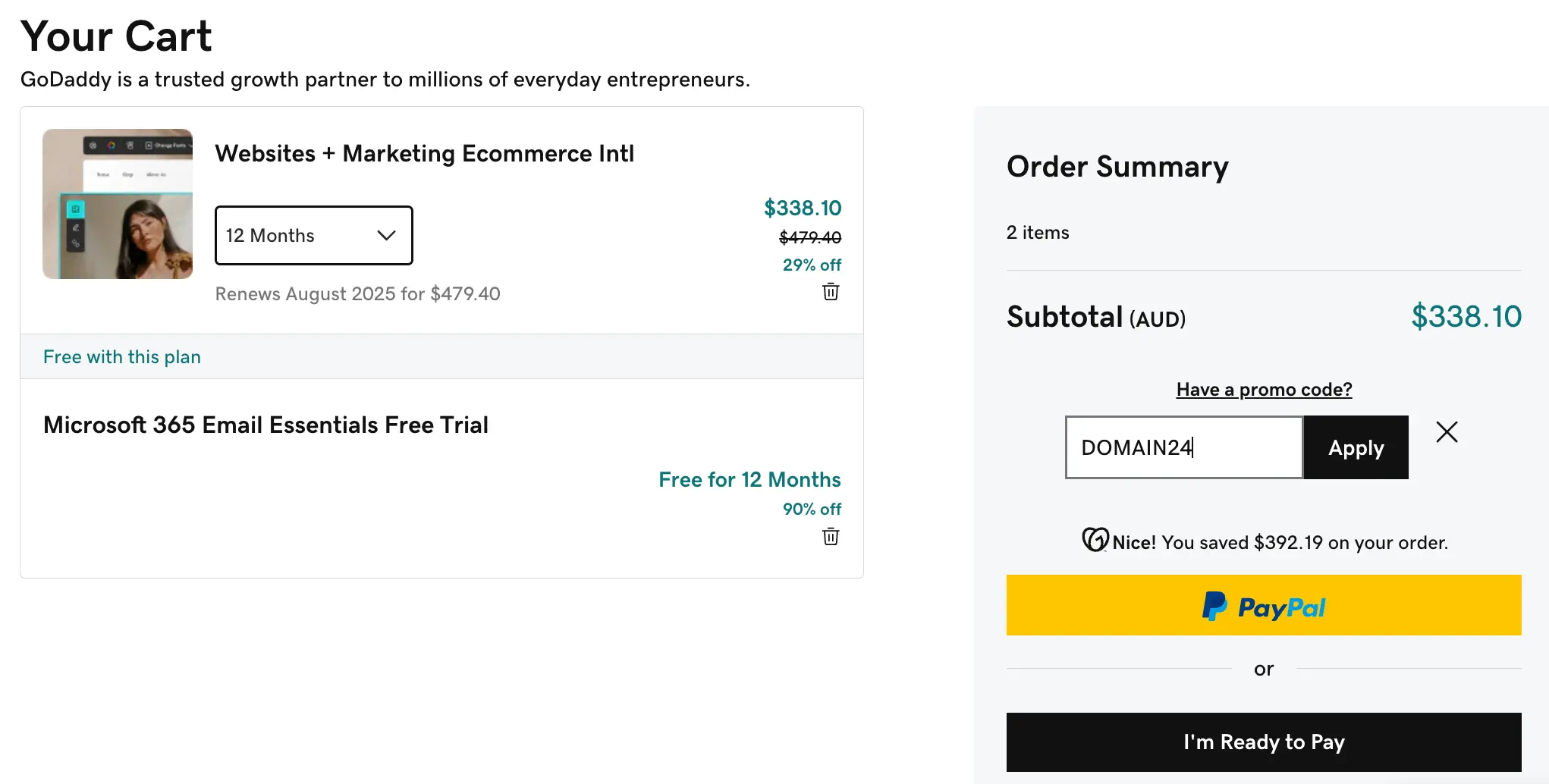Click the Websites + Marketing product thumbnail
Screen dimensions: 1549x784
pos(118,204)
